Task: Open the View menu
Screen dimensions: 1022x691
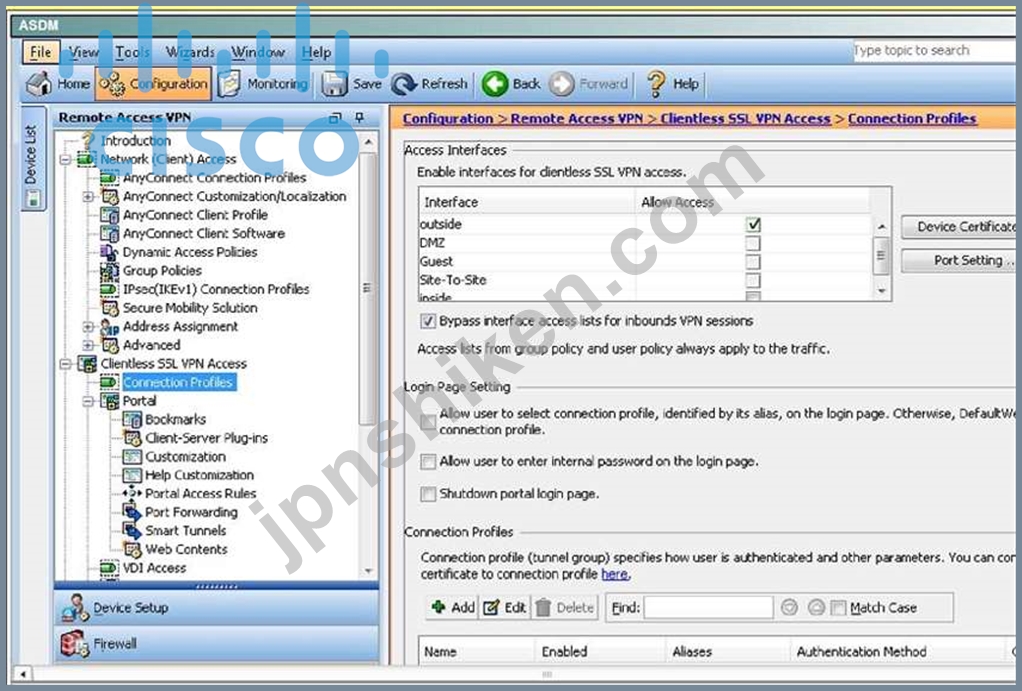Action: (x=83, y=52)
